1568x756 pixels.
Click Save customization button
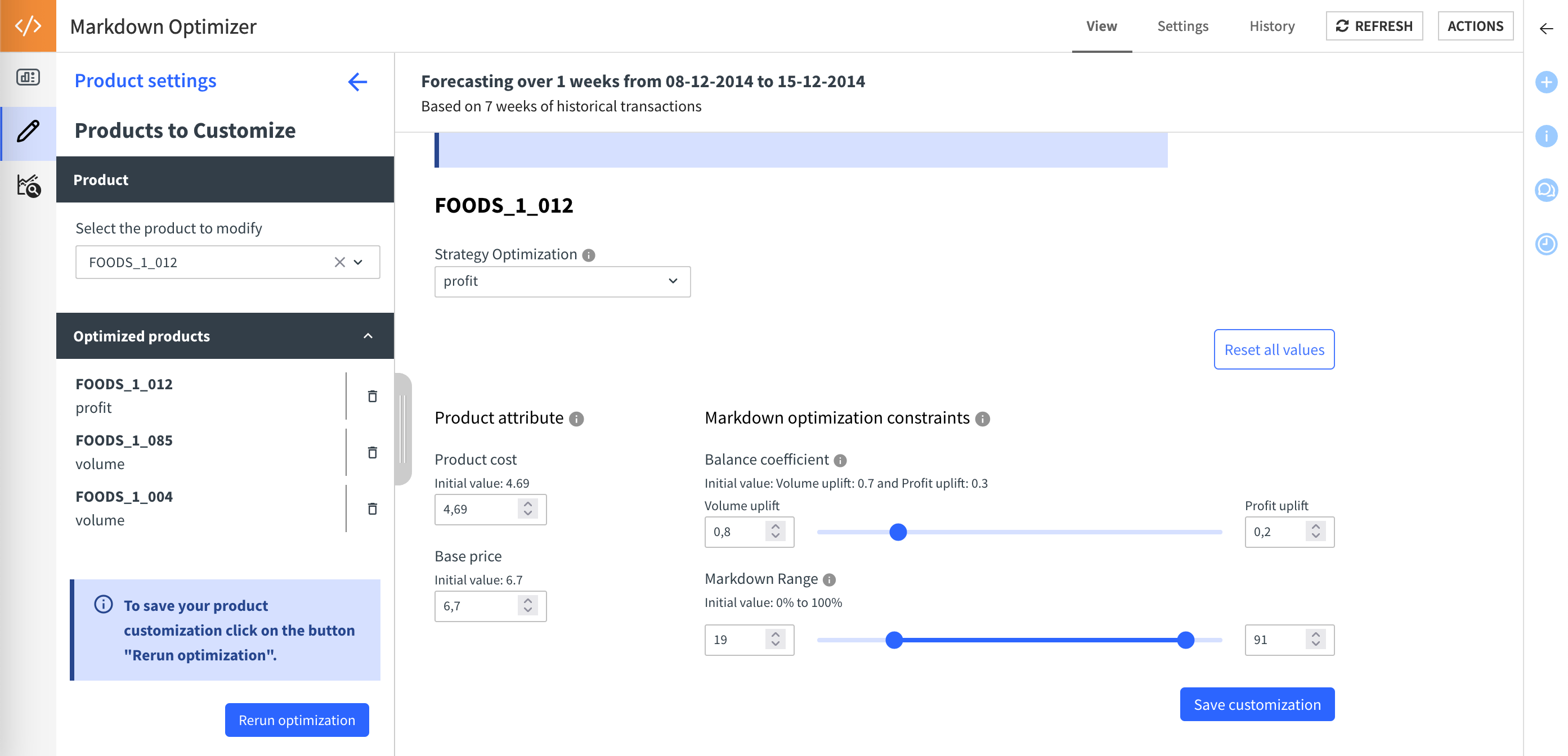pos(1256,704)
